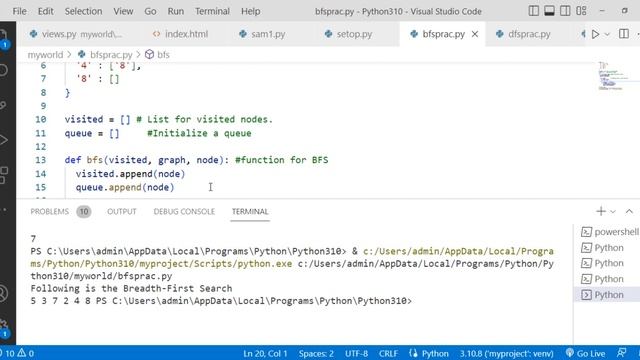Open the OUTPUT panel tab
This screenshot has width=640, height=360.
point(122,211)
